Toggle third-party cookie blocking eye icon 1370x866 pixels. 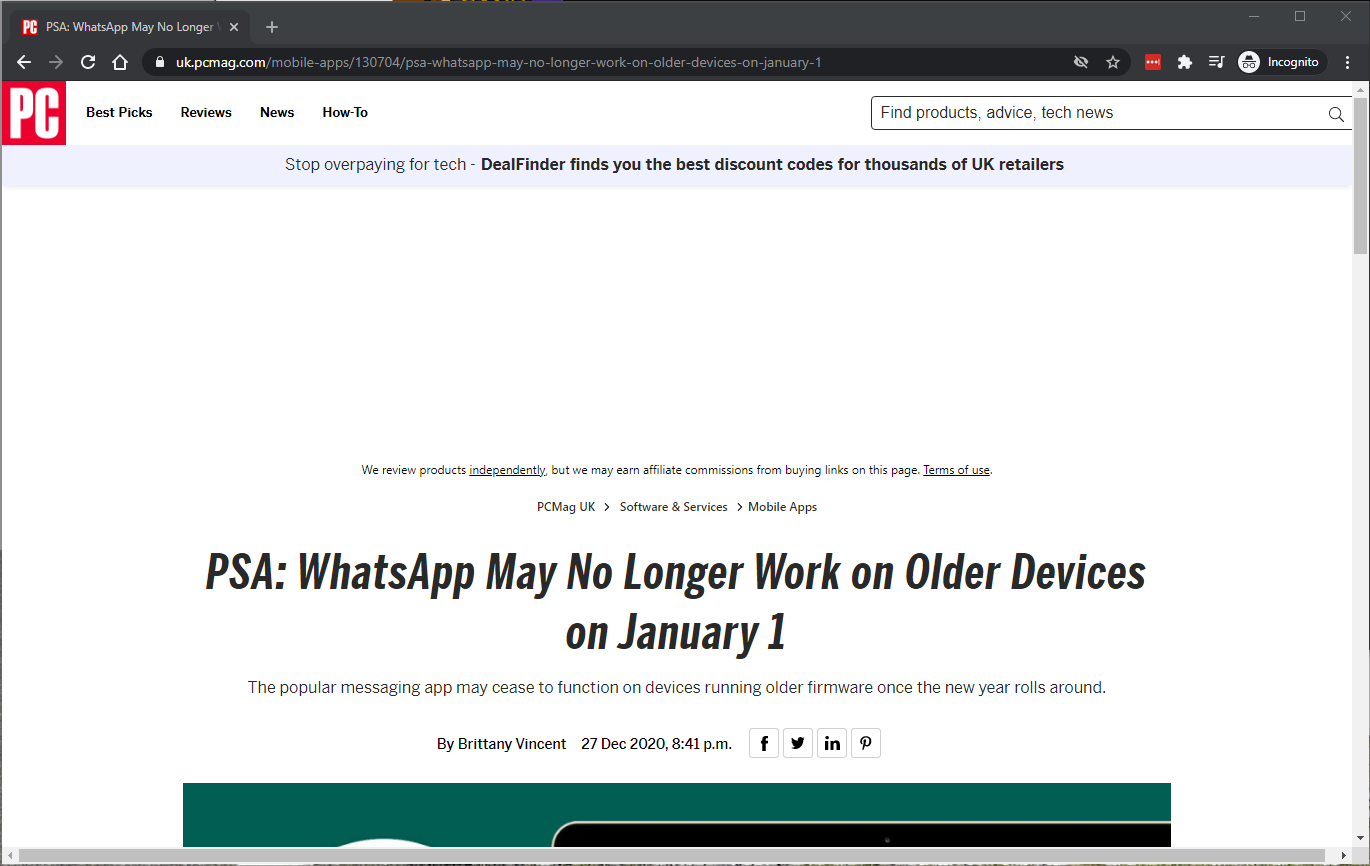[x=1081, y=62]
